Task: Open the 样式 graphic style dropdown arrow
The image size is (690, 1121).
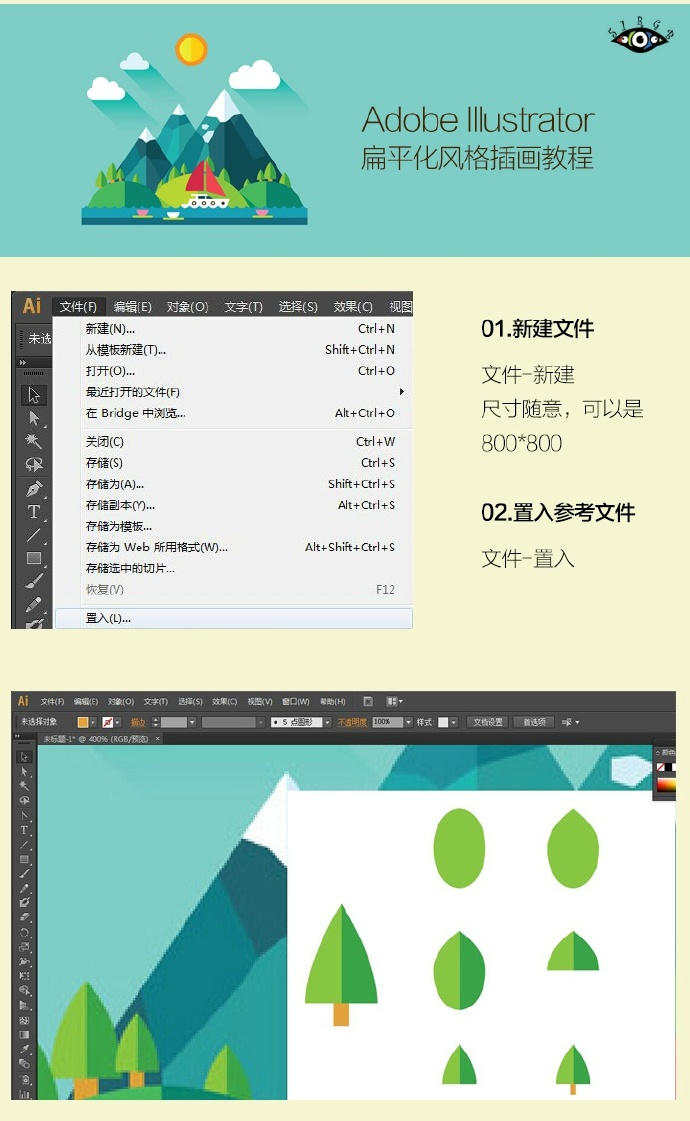Action: 453,722
